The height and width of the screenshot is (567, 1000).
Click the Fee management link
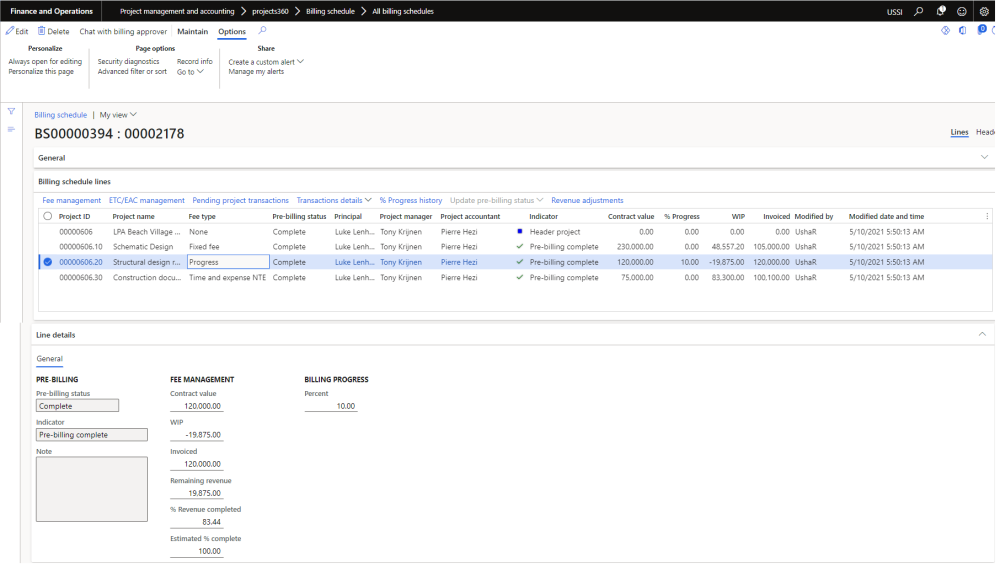[71, 200]
